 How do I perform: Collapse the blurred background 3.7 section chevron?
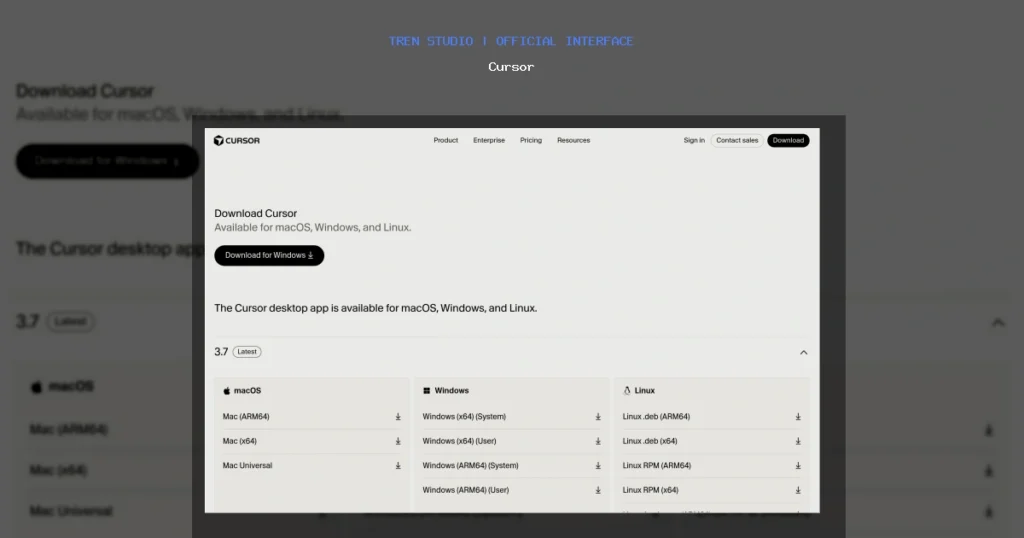click(x=998, y=322)
